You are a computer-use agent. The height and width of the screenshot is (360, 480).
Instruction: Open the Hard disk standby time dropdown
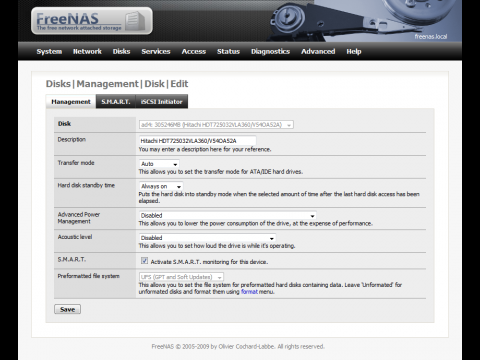[161, 186]
